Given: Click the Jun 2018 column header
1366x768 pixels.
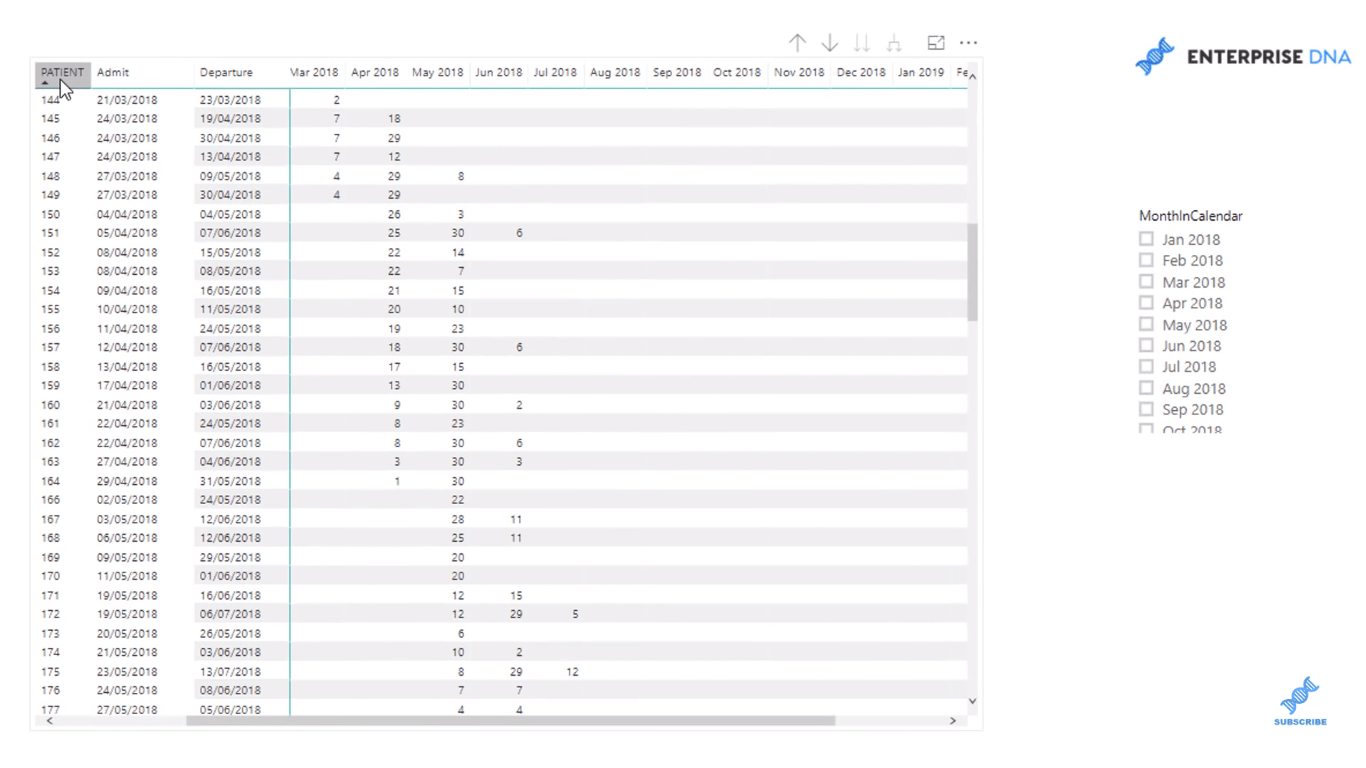Looking at the screenshot, I should pyautogui.click(x=499, y=72).
